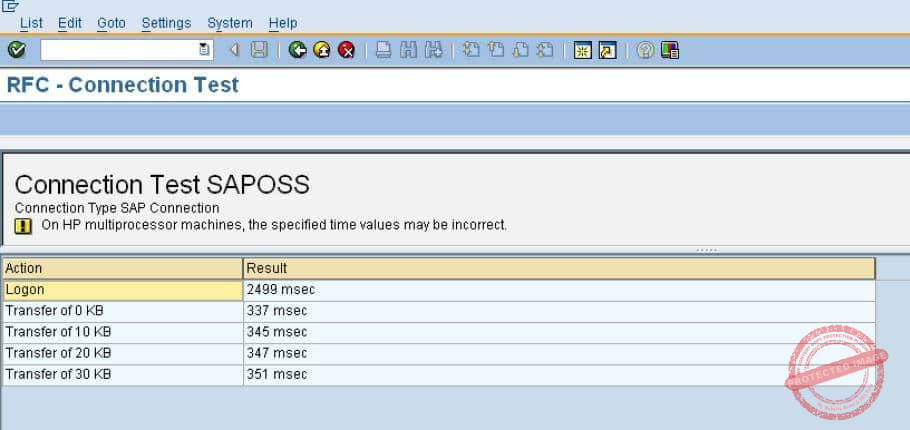Click the Print icon in toolbar
This screenshot has width=910, height=430.
coord(384,50)
